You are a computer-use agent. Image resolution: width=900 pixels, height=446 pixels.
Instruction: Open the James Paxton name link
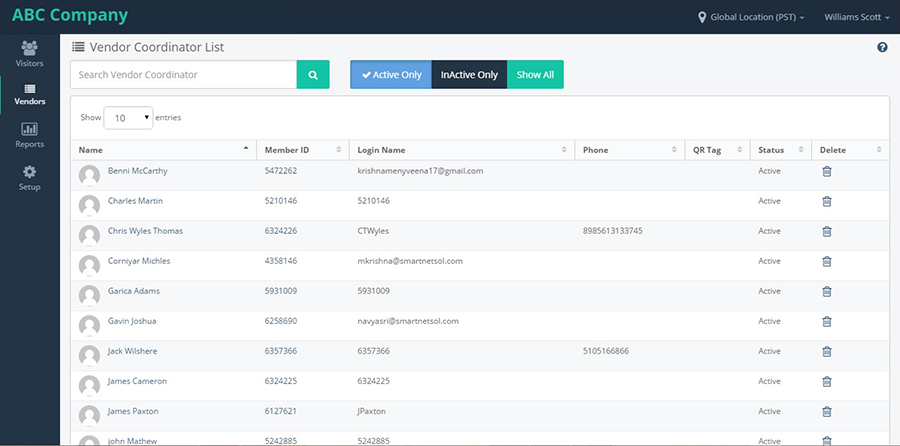133,411
